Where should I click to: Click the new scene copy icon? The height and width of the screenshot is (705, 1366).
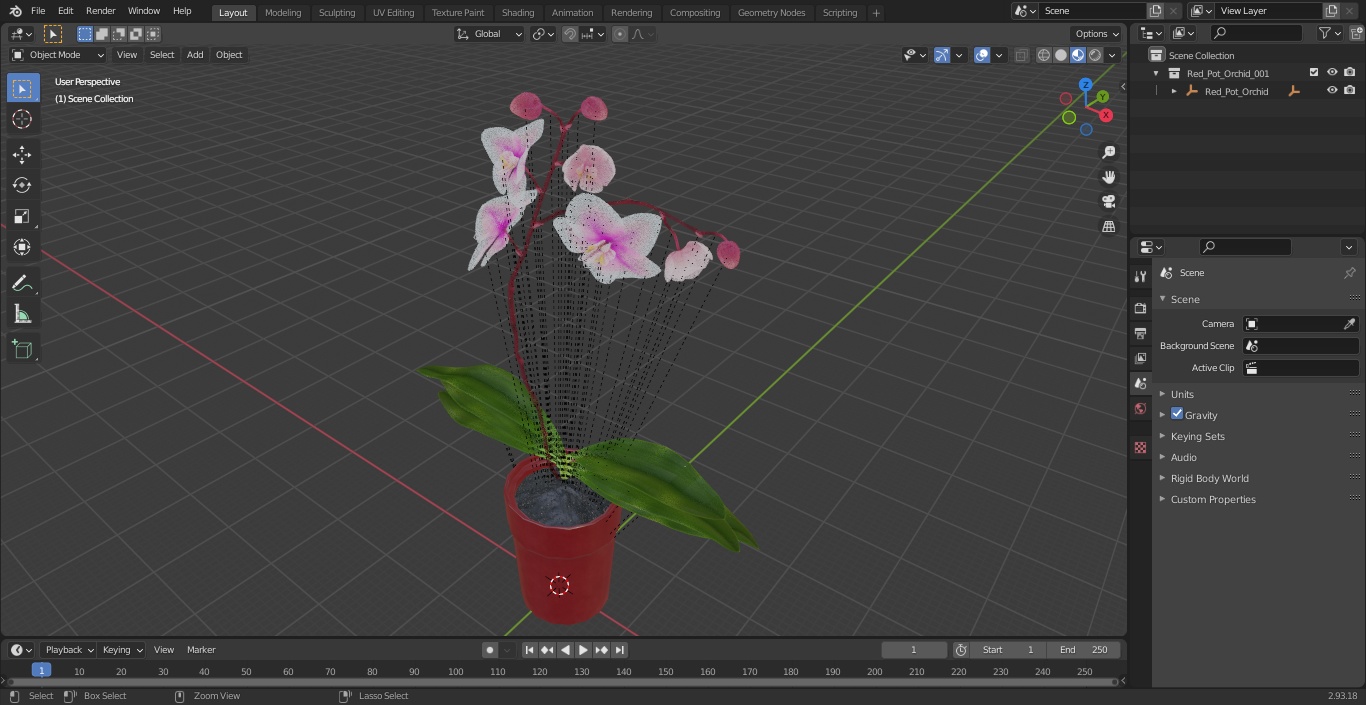[1155, 11]
